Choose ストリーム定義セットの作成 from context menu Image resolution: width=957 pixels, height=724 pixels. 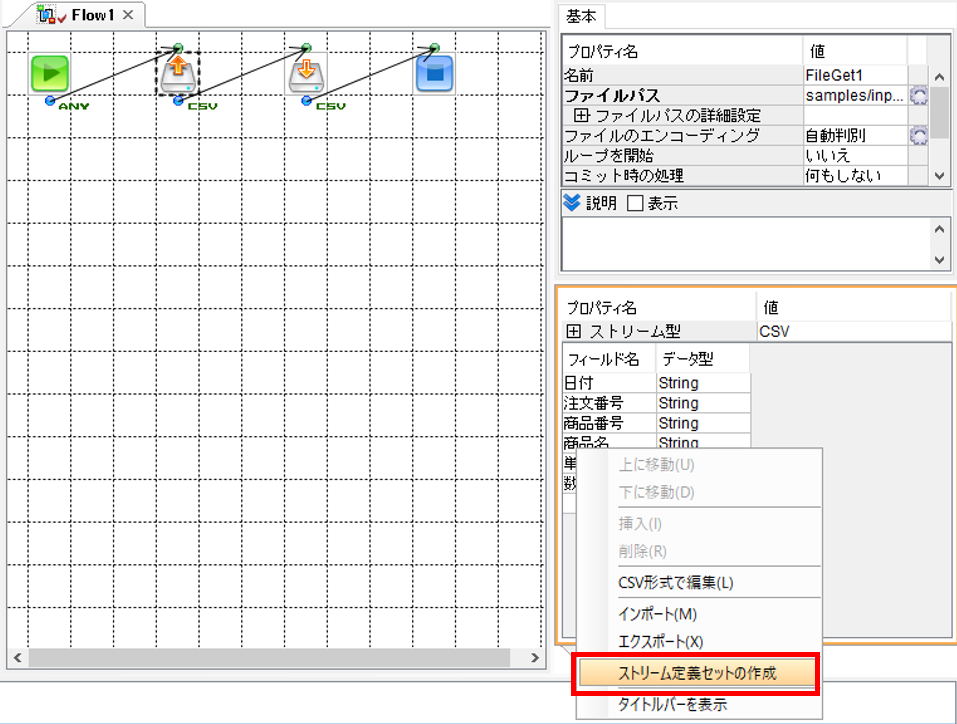(697, 673)
